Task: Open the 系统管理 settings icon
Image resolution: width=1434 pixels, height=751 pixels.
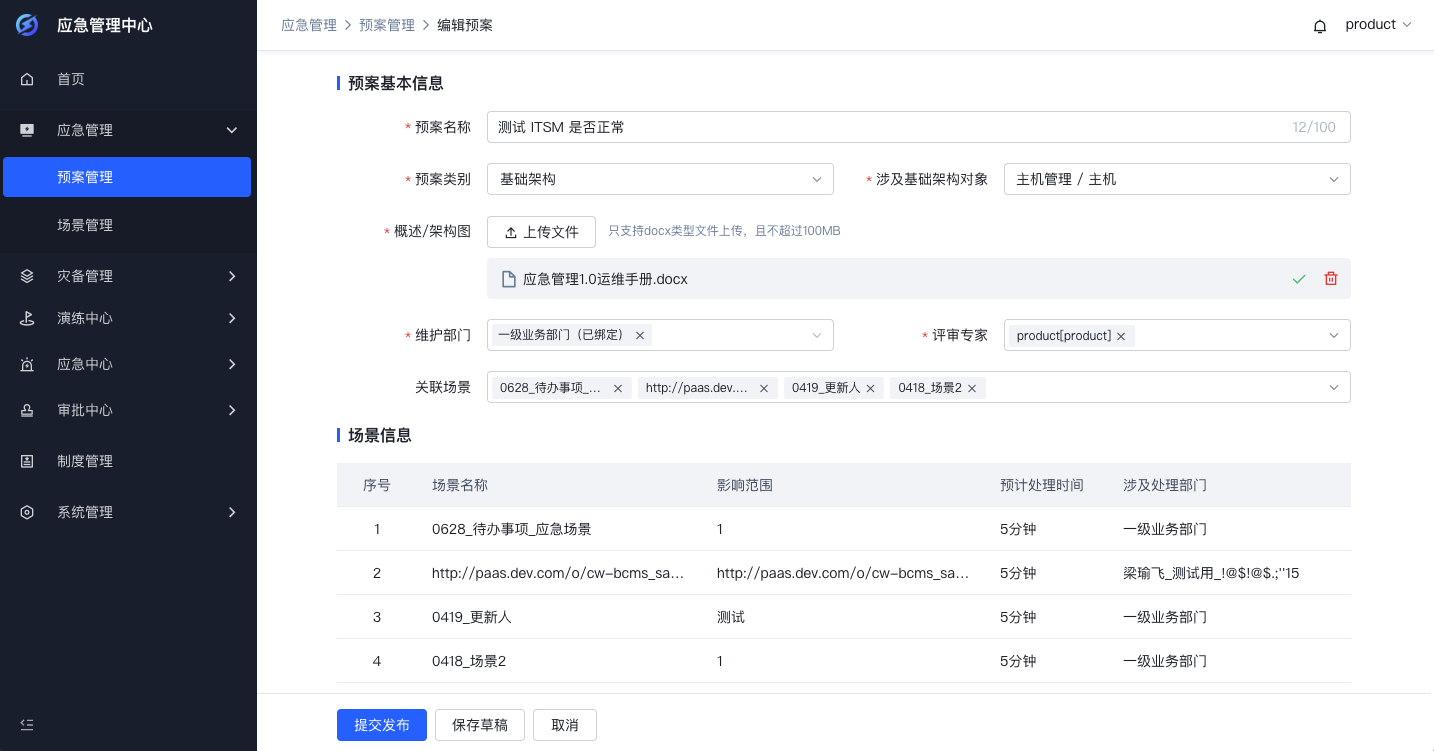Action: [26, 512]
